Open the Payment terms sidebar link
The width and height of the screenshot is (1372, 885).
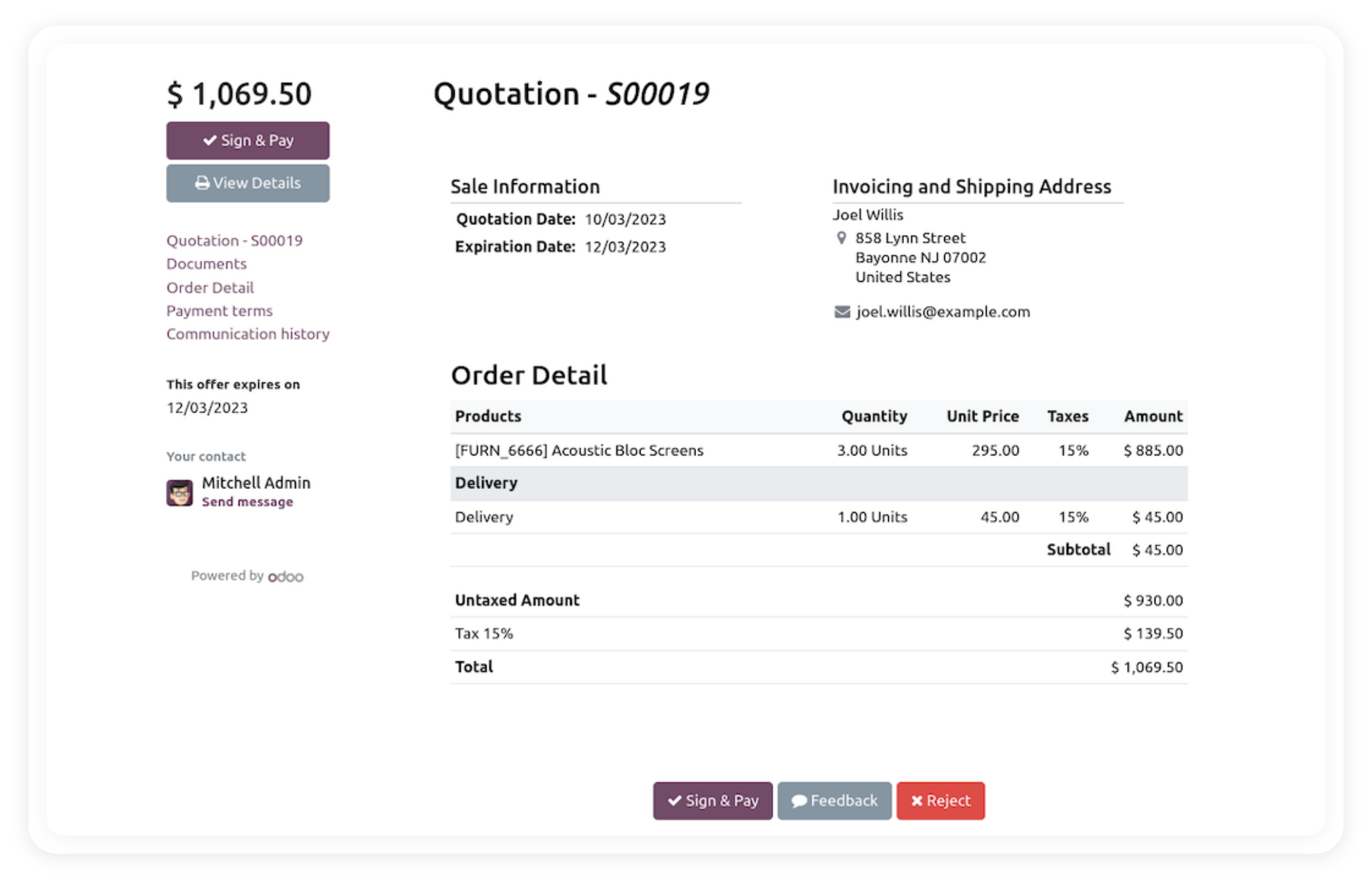point(219,311)
